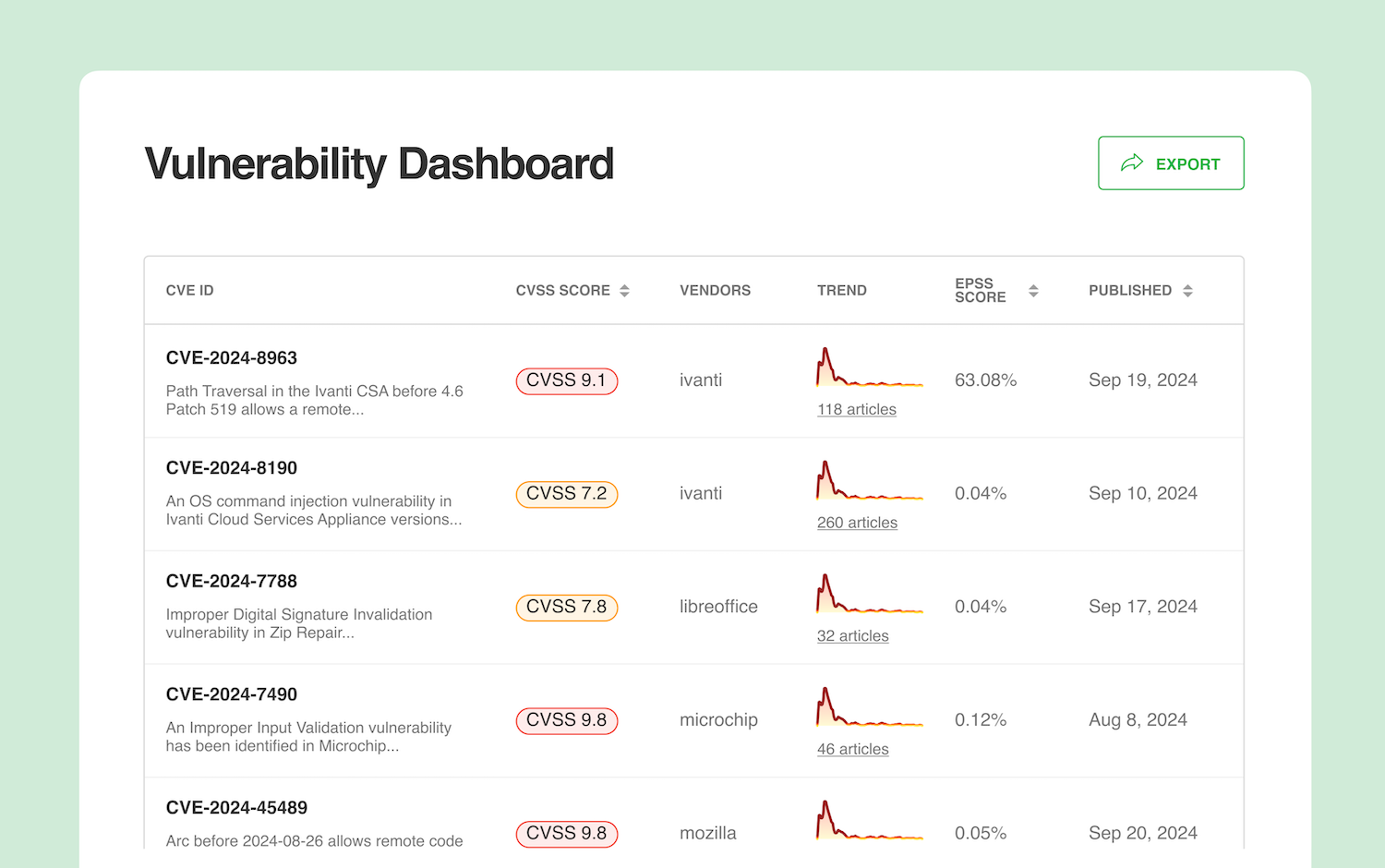Screen dimensions: 1385x868
Task: Sort by CVSS Score arrows icon
Action: point(624,291)
